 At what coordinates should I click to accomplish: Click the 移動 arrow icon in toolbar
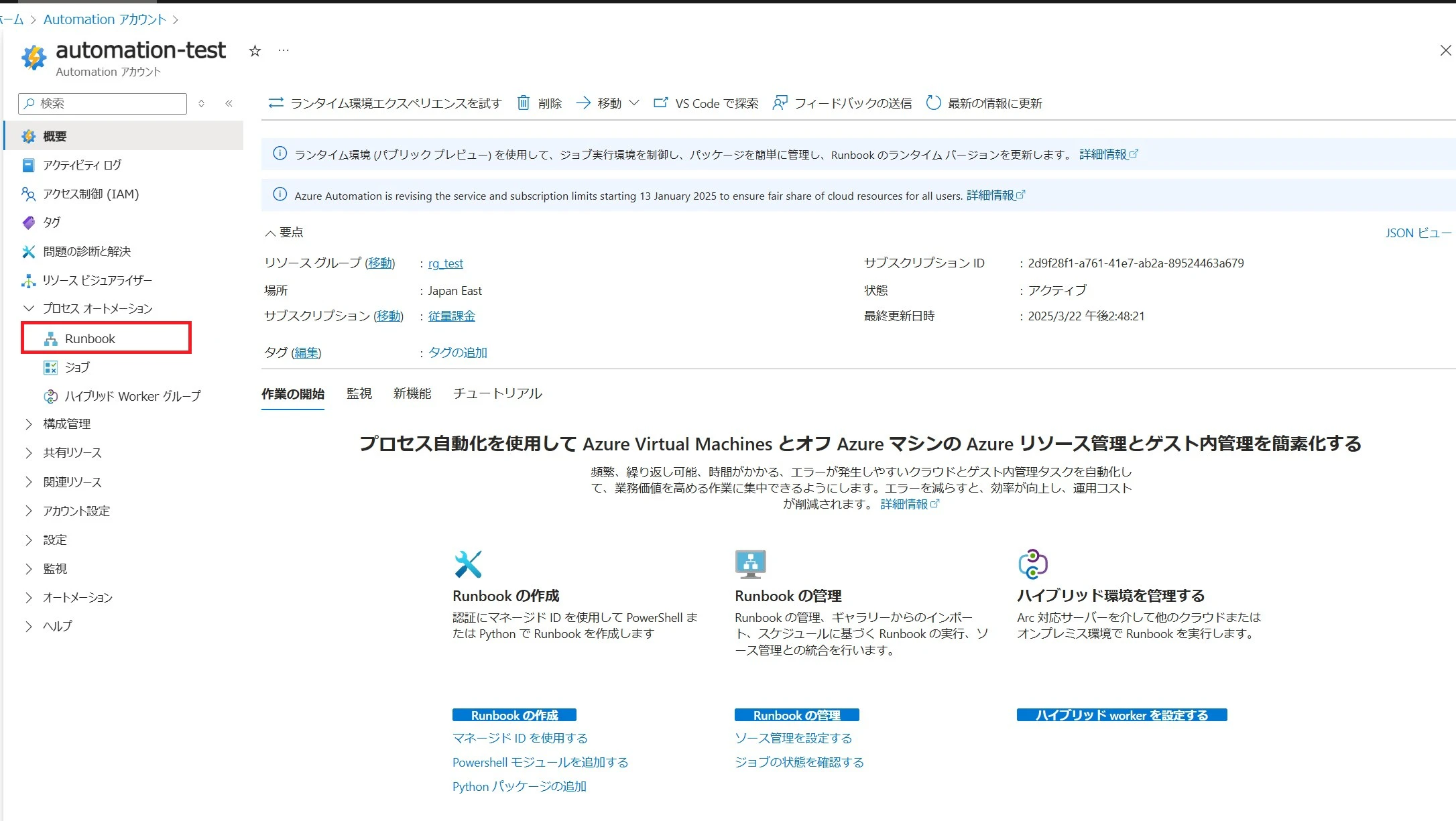coord(583,103)
